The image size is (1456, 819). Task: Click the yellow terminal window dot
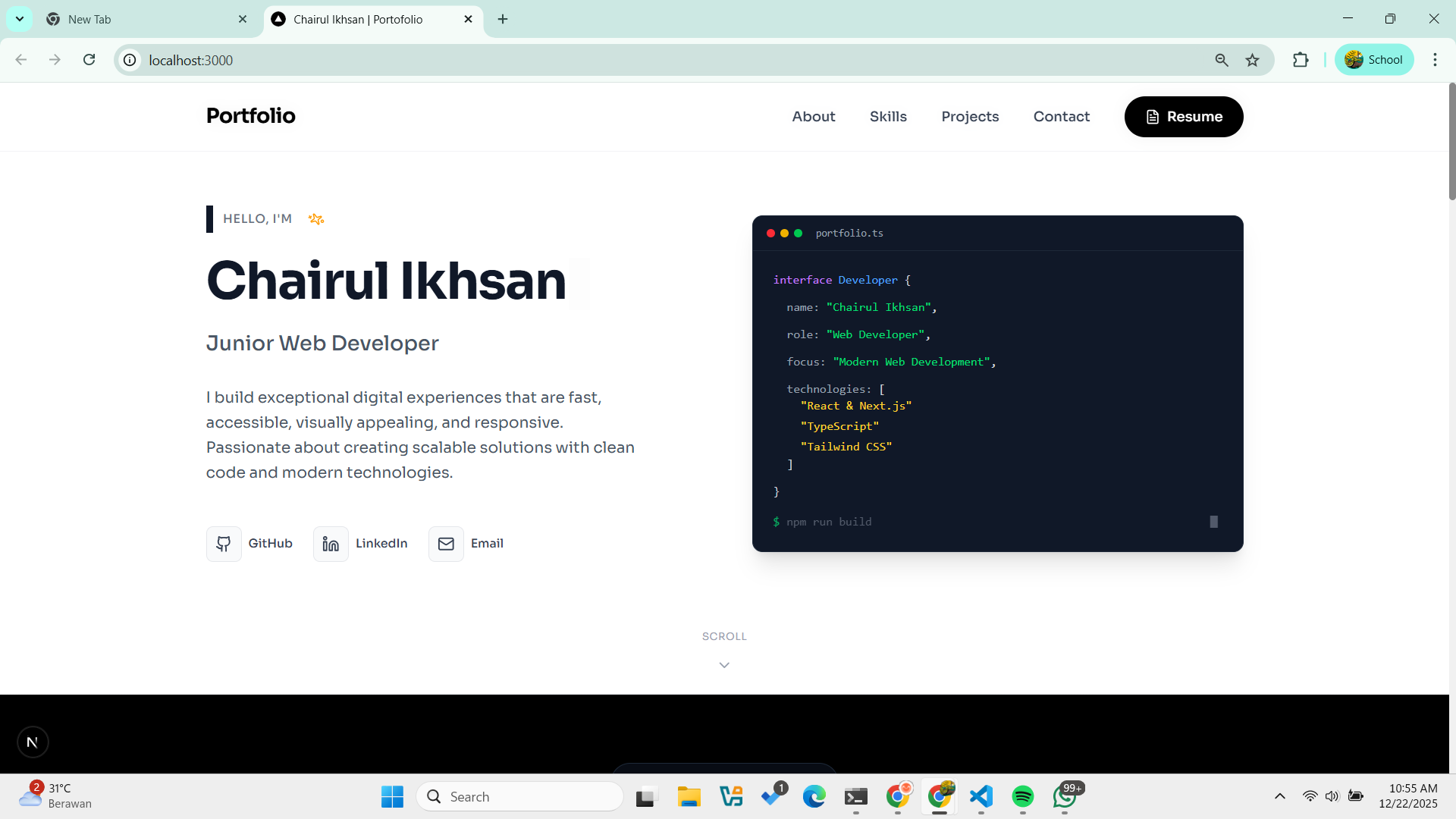[x=784, y=234]
